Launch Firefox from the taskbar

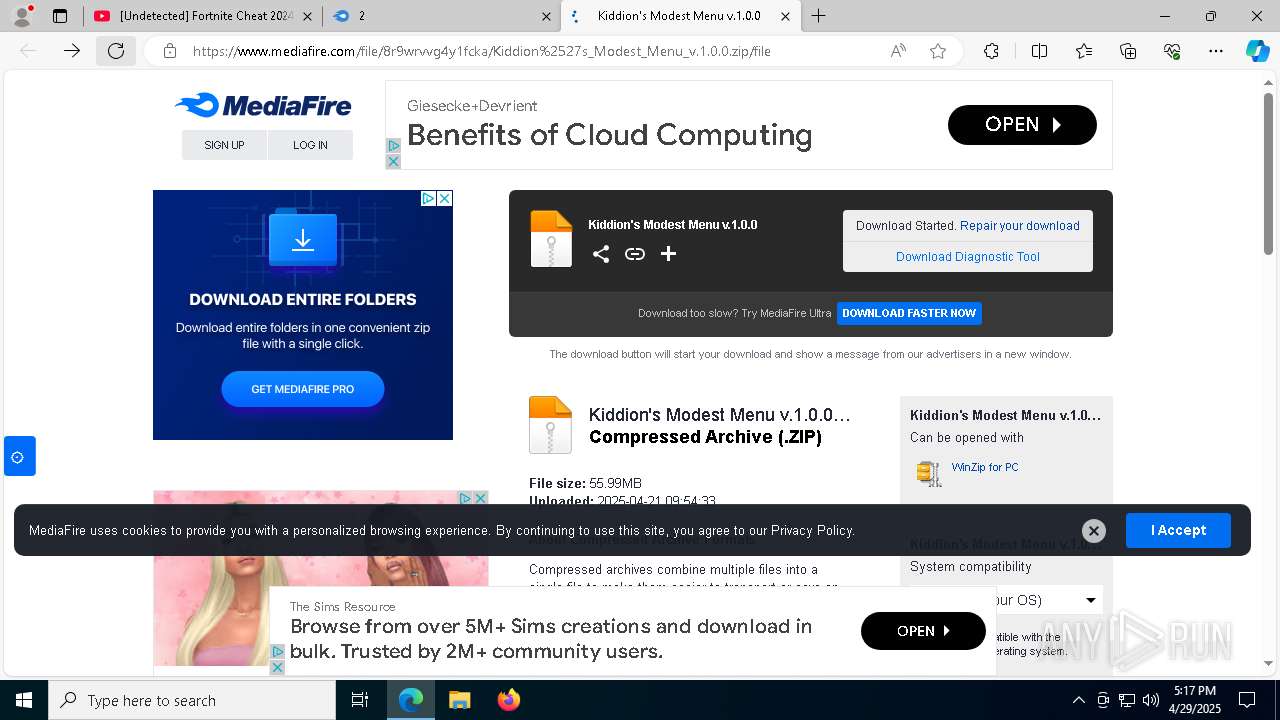(x=508, y=700)
